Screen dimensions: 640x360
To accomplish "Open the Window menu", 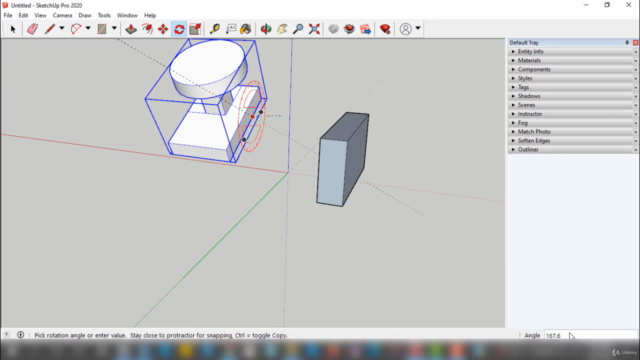I will (x=127, y=16).
